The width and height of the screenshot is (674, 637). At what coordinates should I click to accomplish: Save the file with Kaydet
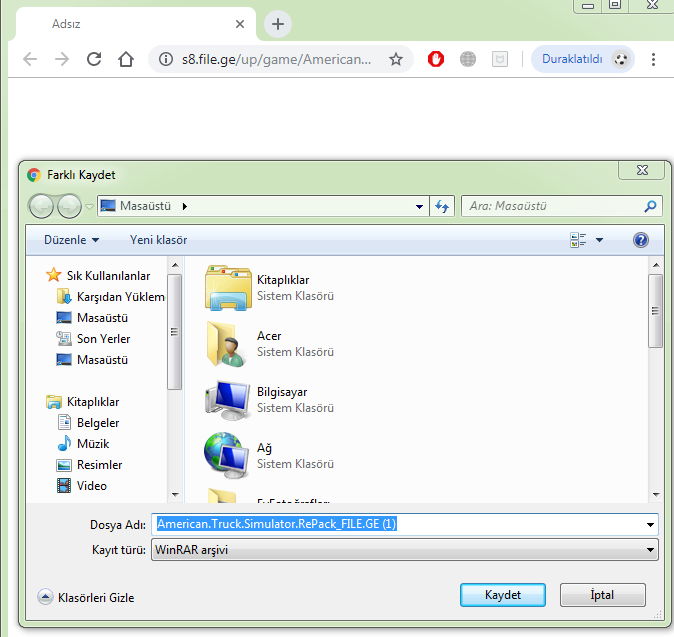coord(502,595)
